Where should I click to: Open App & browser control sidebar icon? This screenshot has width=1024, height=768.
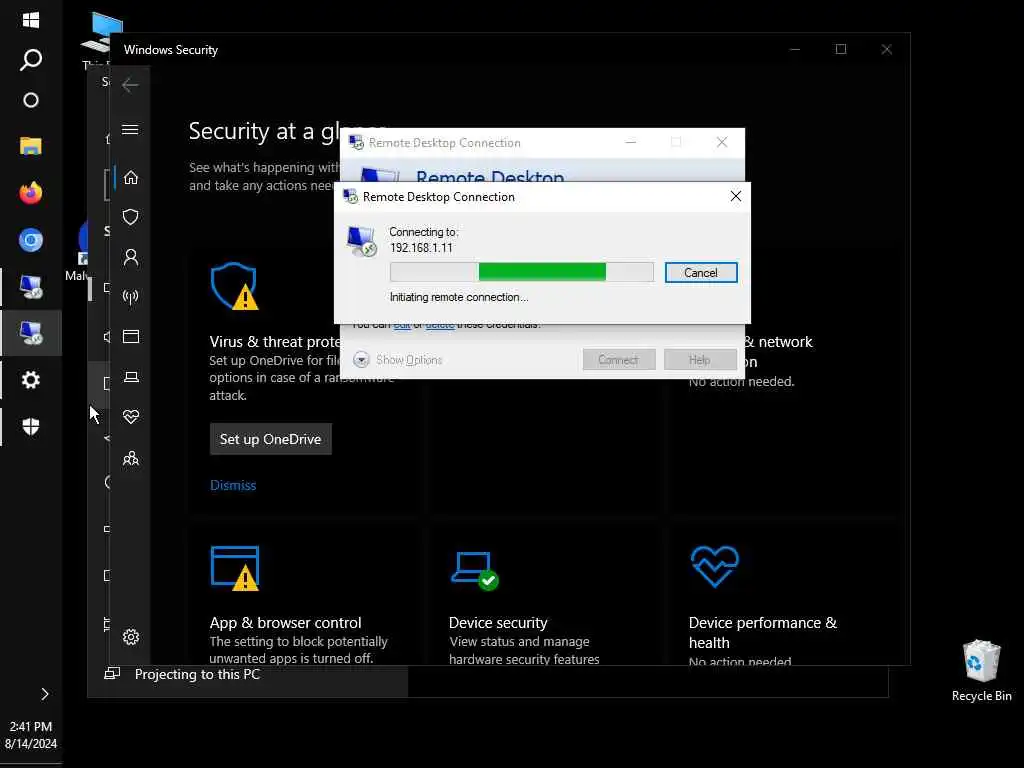click(131, 337)
